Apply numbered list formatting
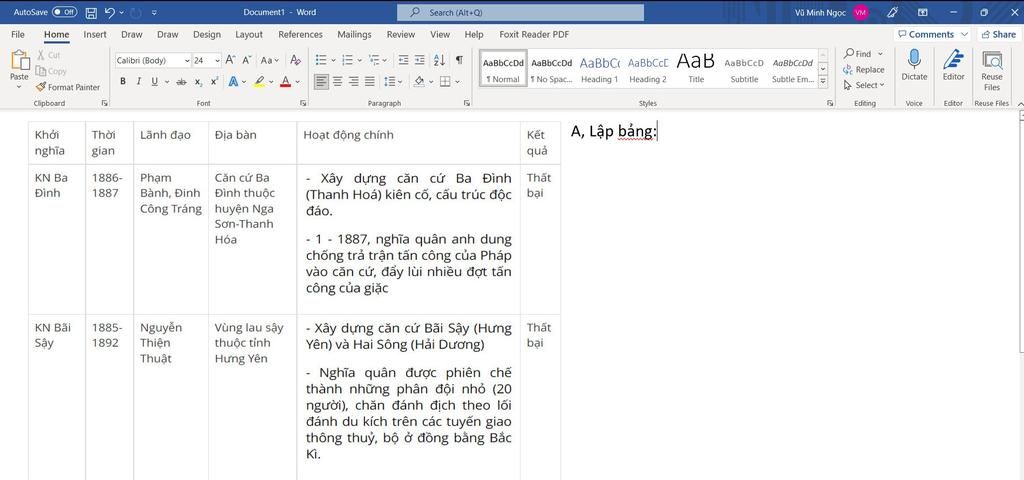Screen dimensions: 1024x480 347,60
